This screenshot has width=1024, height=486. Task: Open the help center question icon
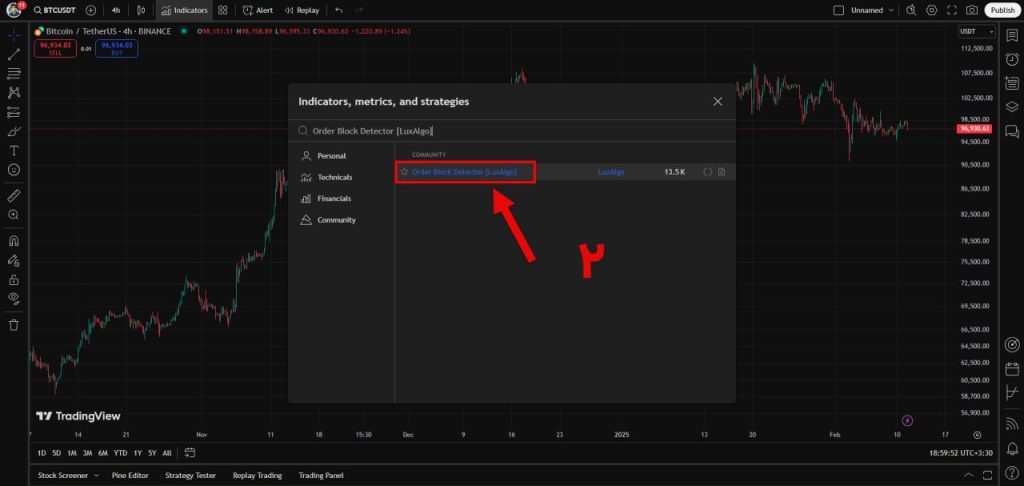(x=1012, y=472)
